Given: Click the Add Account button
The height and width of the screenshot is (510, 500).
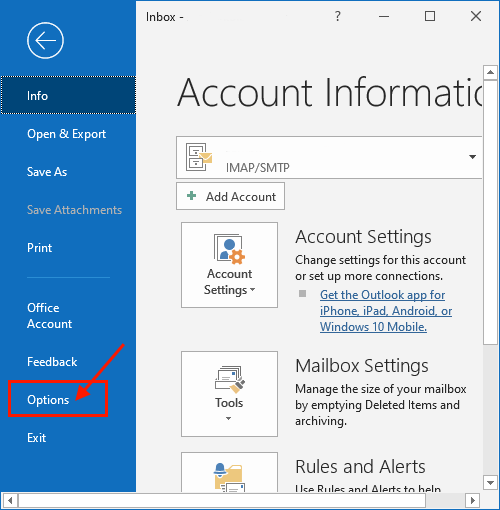Looking at the screenshot, I should pos(230,196).
